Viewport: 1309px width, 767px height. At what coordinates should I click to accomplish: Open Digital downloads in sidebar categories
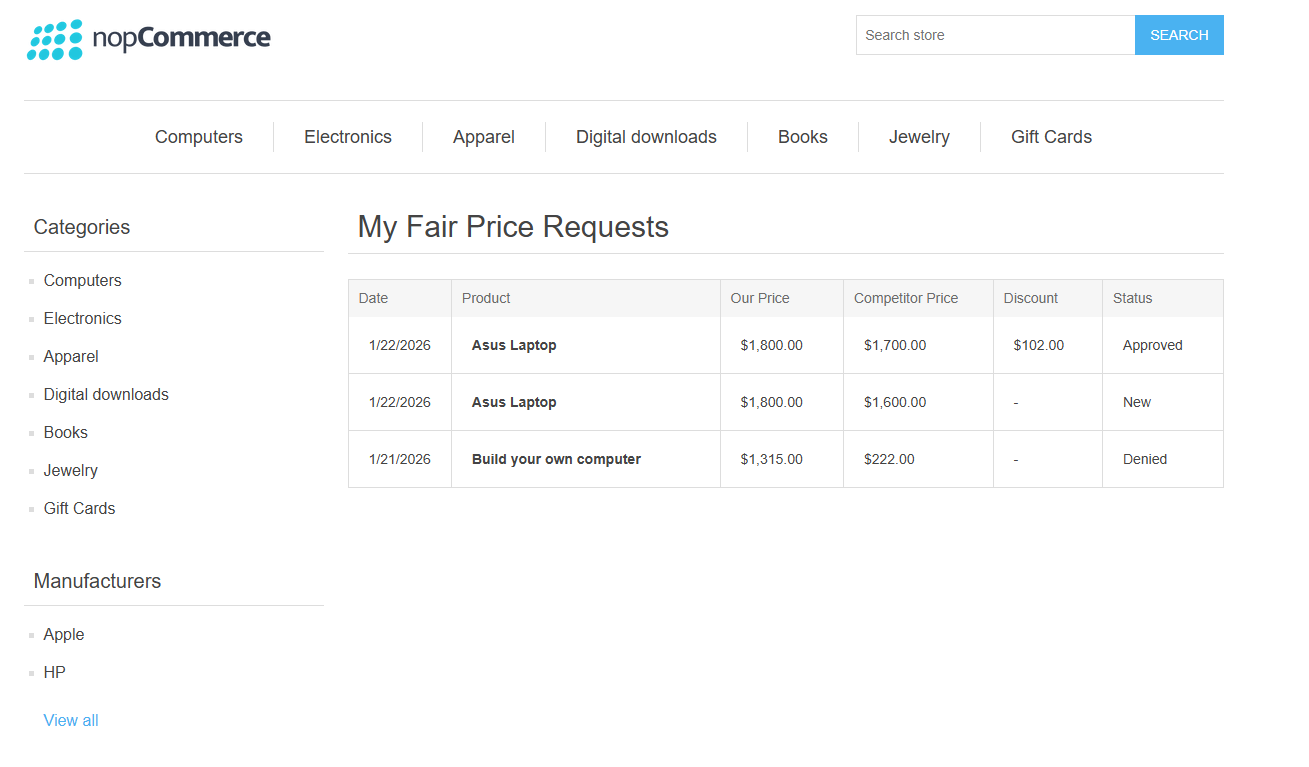[106, 395]
